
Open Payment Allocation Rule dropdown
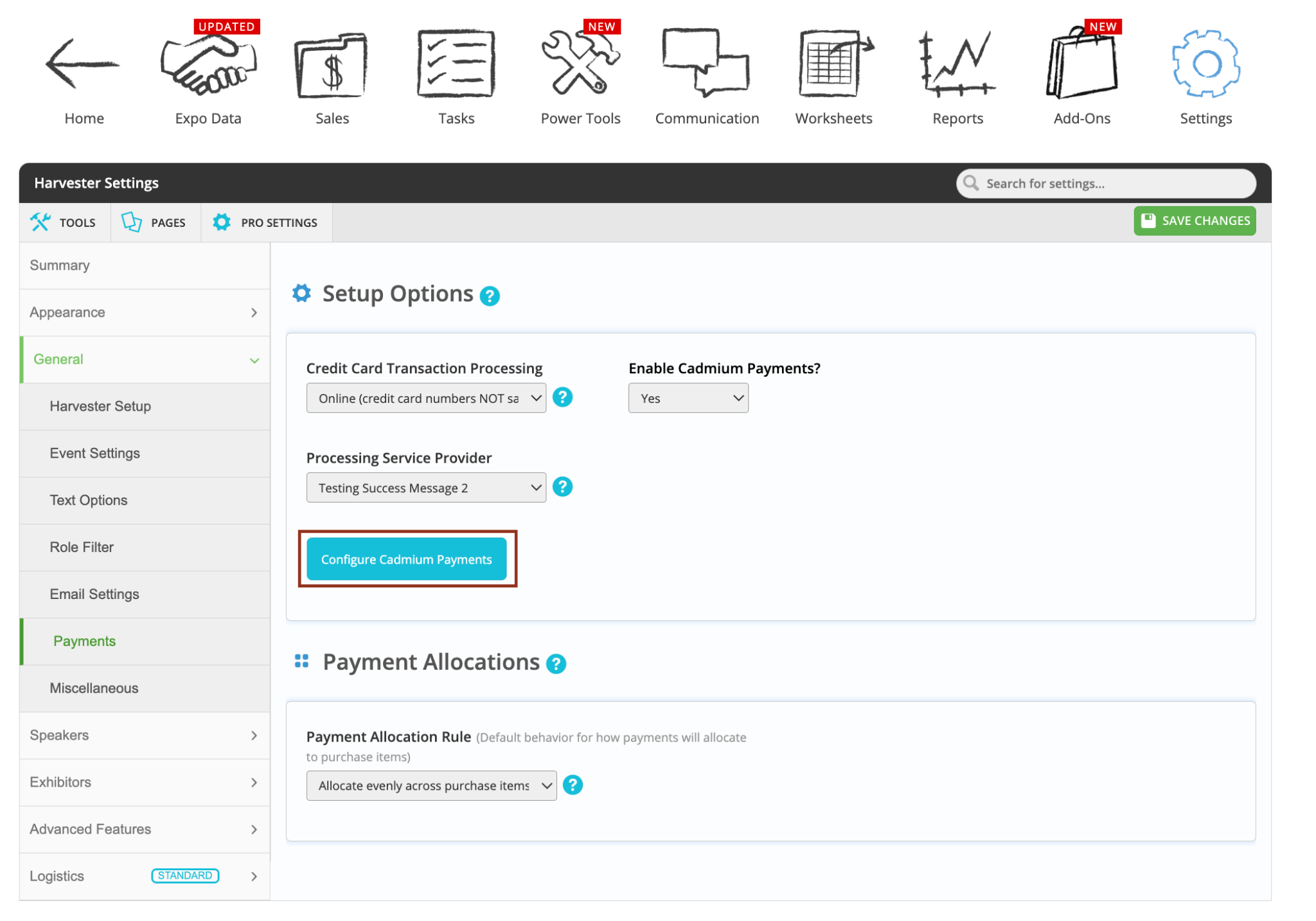coord(431,785)
